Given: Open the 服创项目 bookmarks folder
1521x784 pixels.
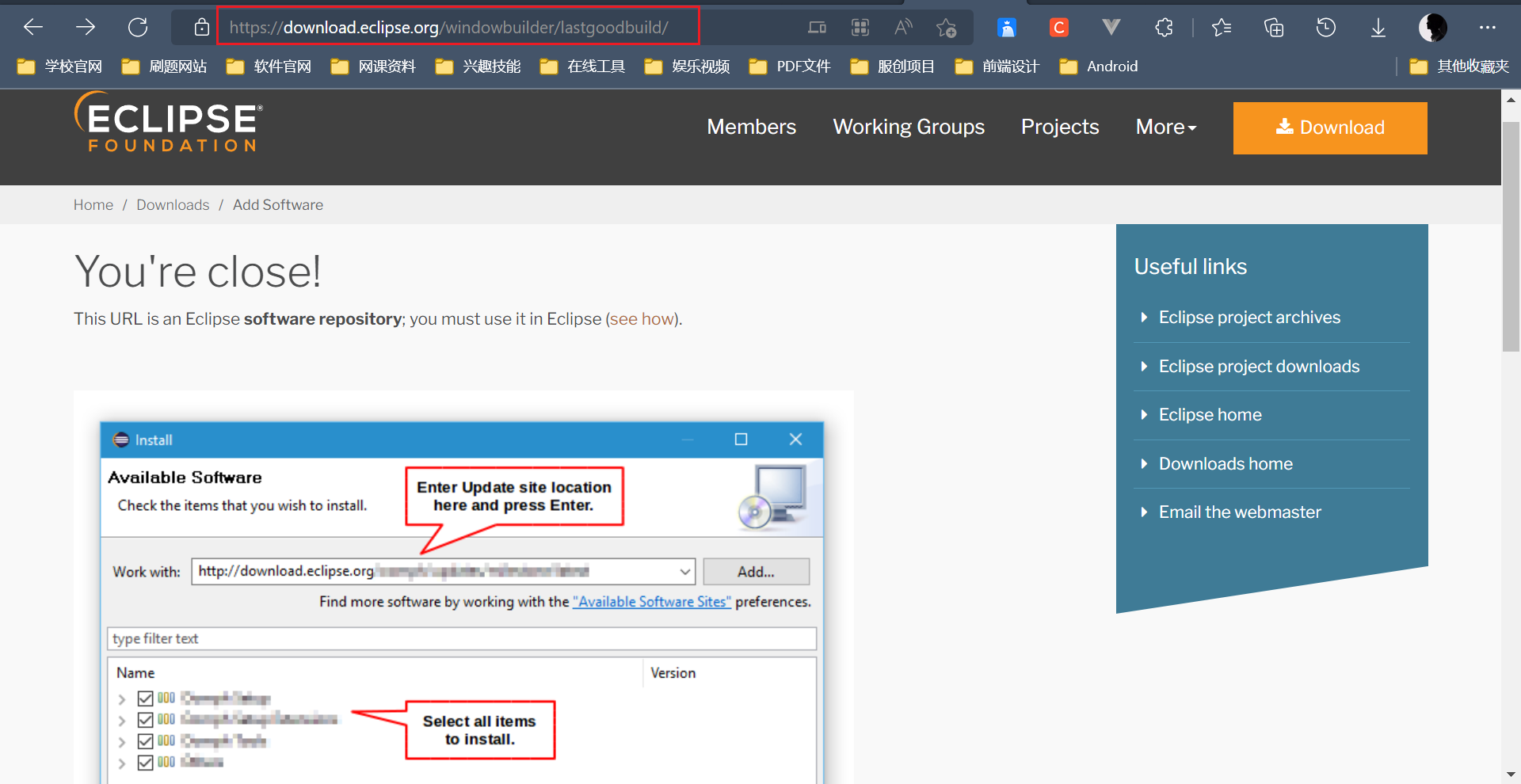Looking at the screenshot, I should (893, 67).
